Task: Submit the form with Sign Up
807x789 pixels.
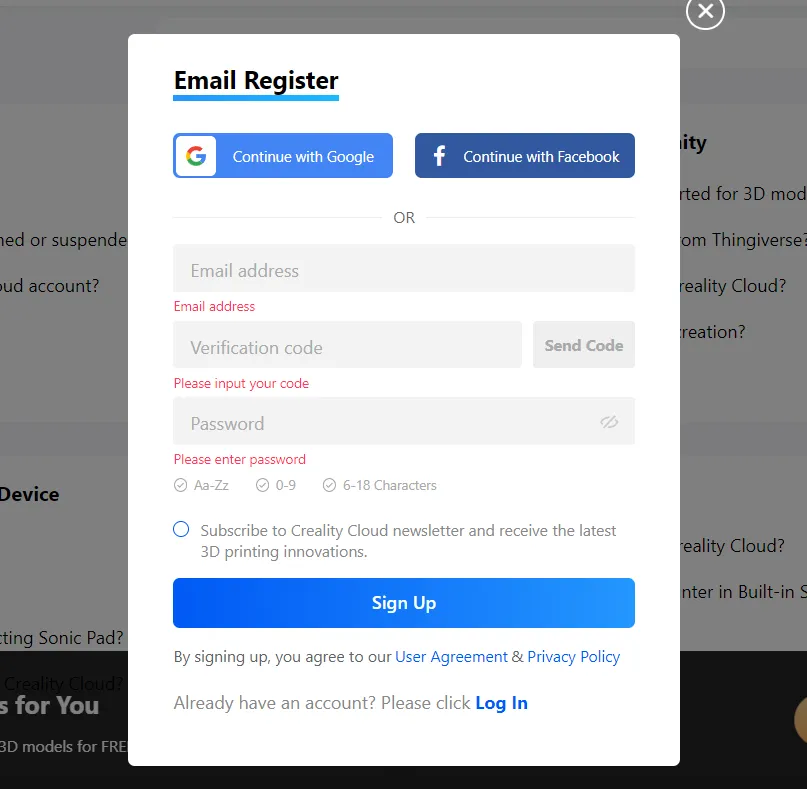Action: point(403,603)
